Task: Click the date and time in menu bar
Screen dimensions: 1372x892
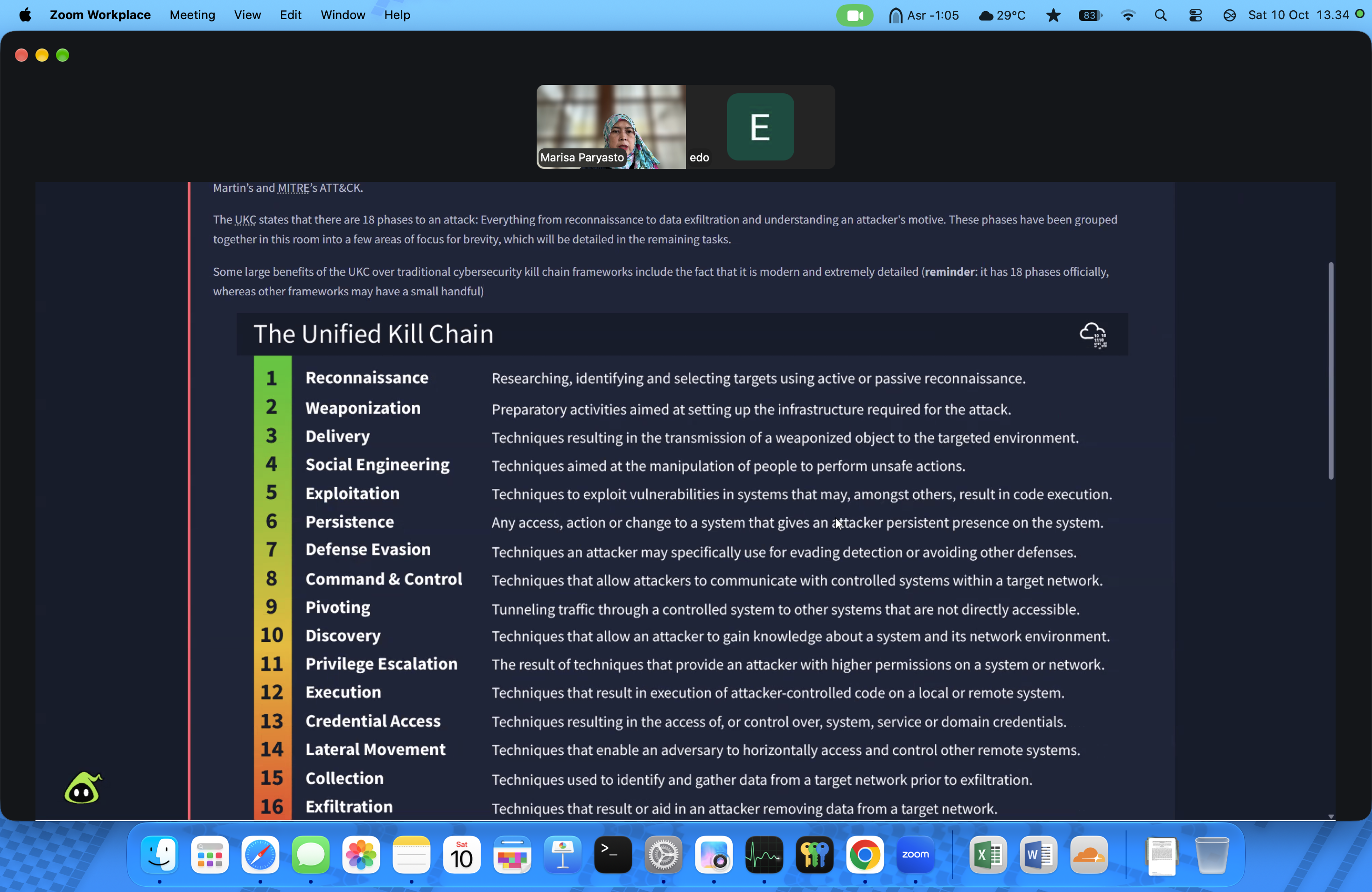Action: pyautogui.click(x=1298, y=15)
